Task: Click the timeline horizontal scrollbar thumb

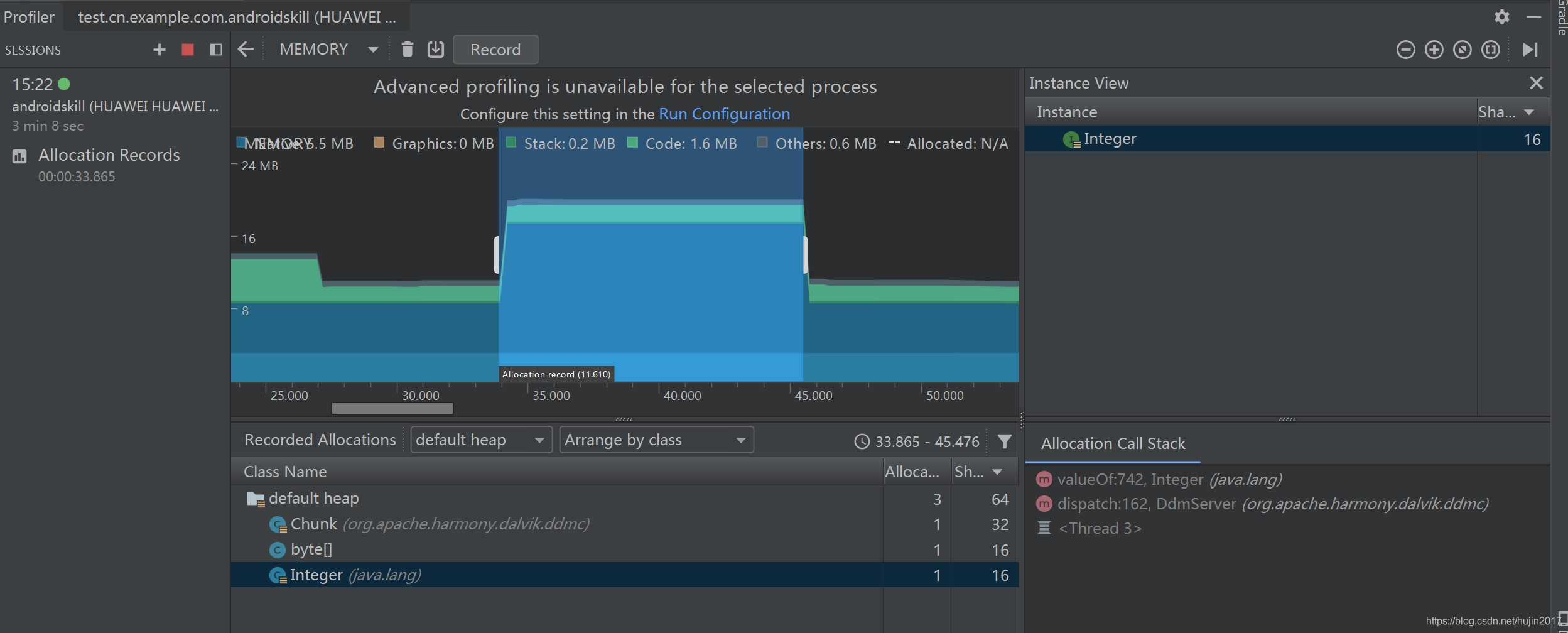Action: coord(392,408)
